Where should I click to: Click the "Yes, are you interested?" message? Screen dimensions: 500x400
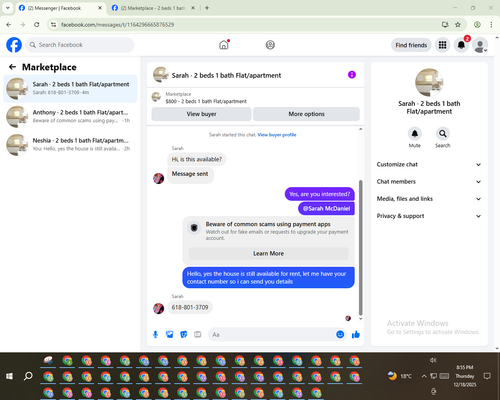(x=319, y=194)
